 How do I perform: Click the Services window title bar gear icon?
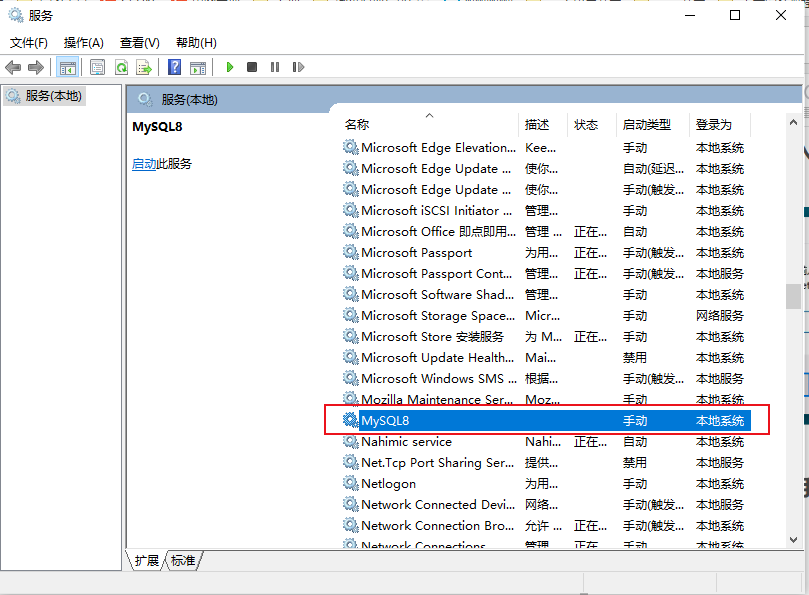pyautogui.click(x=15, y=15)
